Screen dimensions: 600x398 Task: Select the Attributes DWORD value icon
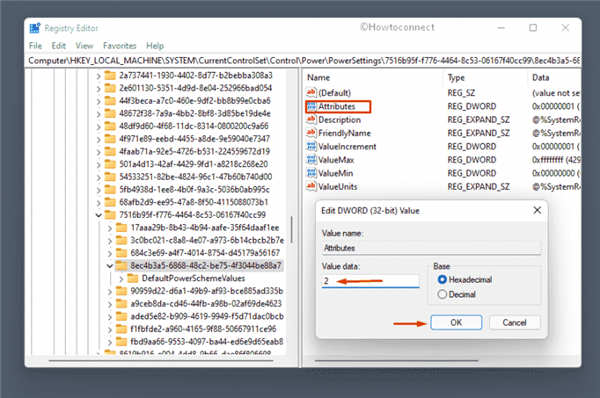[311, 106]
